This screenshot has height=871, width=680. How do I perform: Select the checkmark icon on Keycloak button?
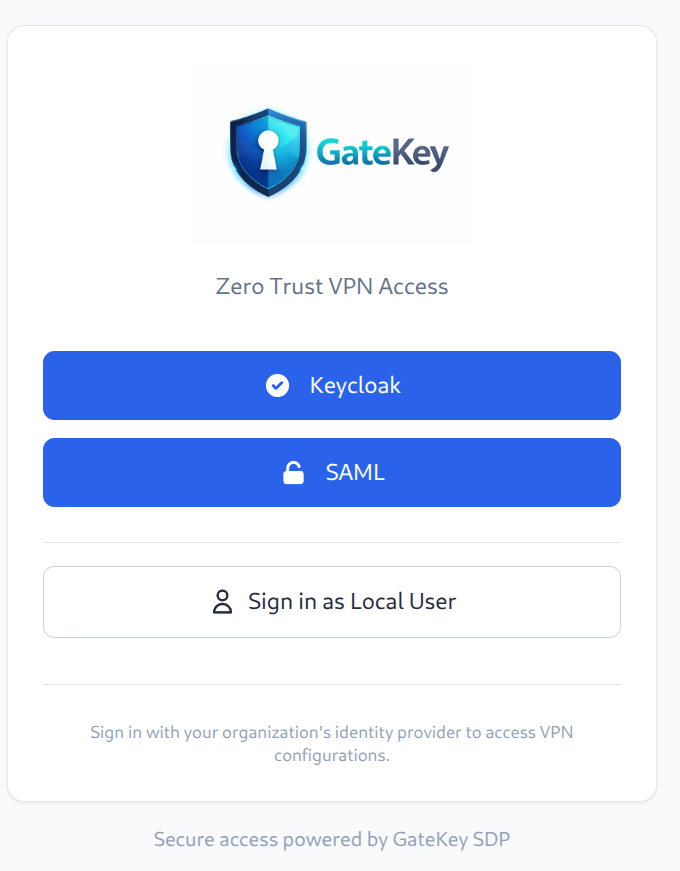[277, 385]
